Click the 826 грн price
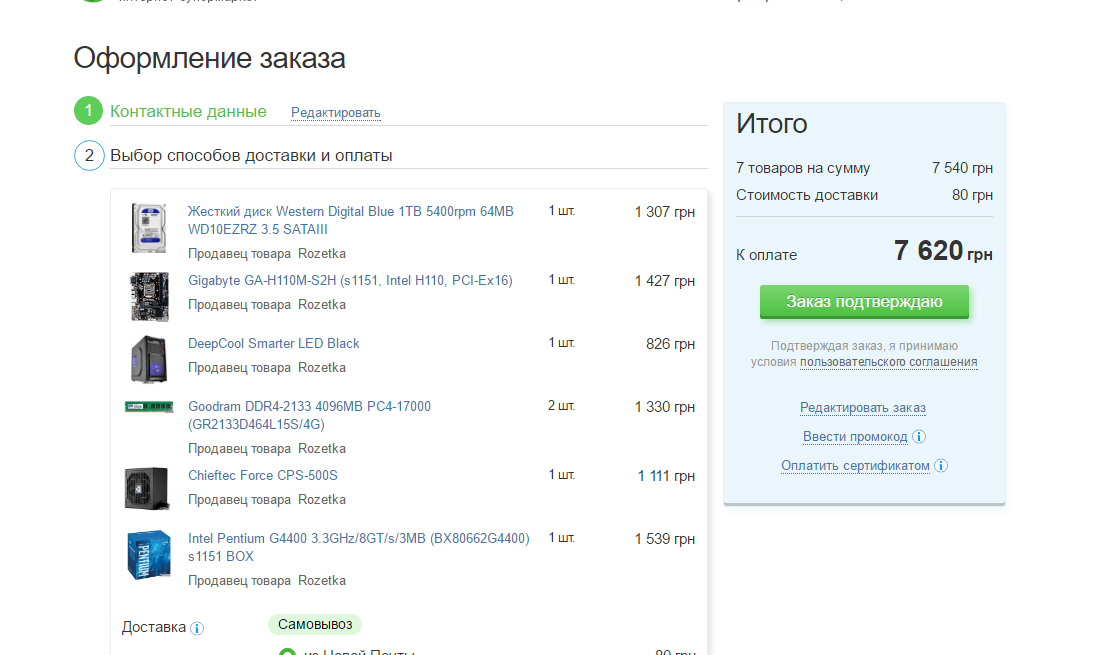The image size is (1111, 655). click(670, 344)
